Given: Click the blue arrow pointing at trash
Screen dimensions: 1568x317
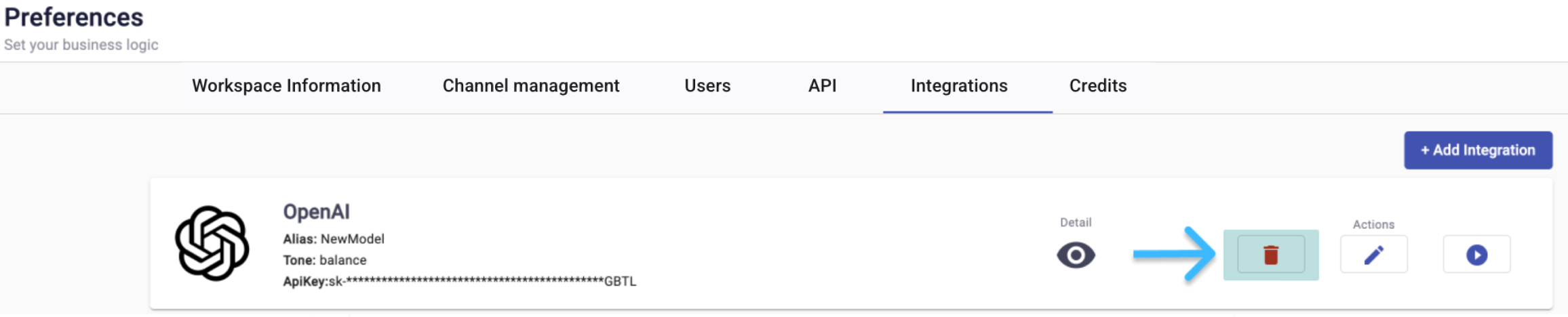Looking at the screenshot, I should click(1174, 255).
